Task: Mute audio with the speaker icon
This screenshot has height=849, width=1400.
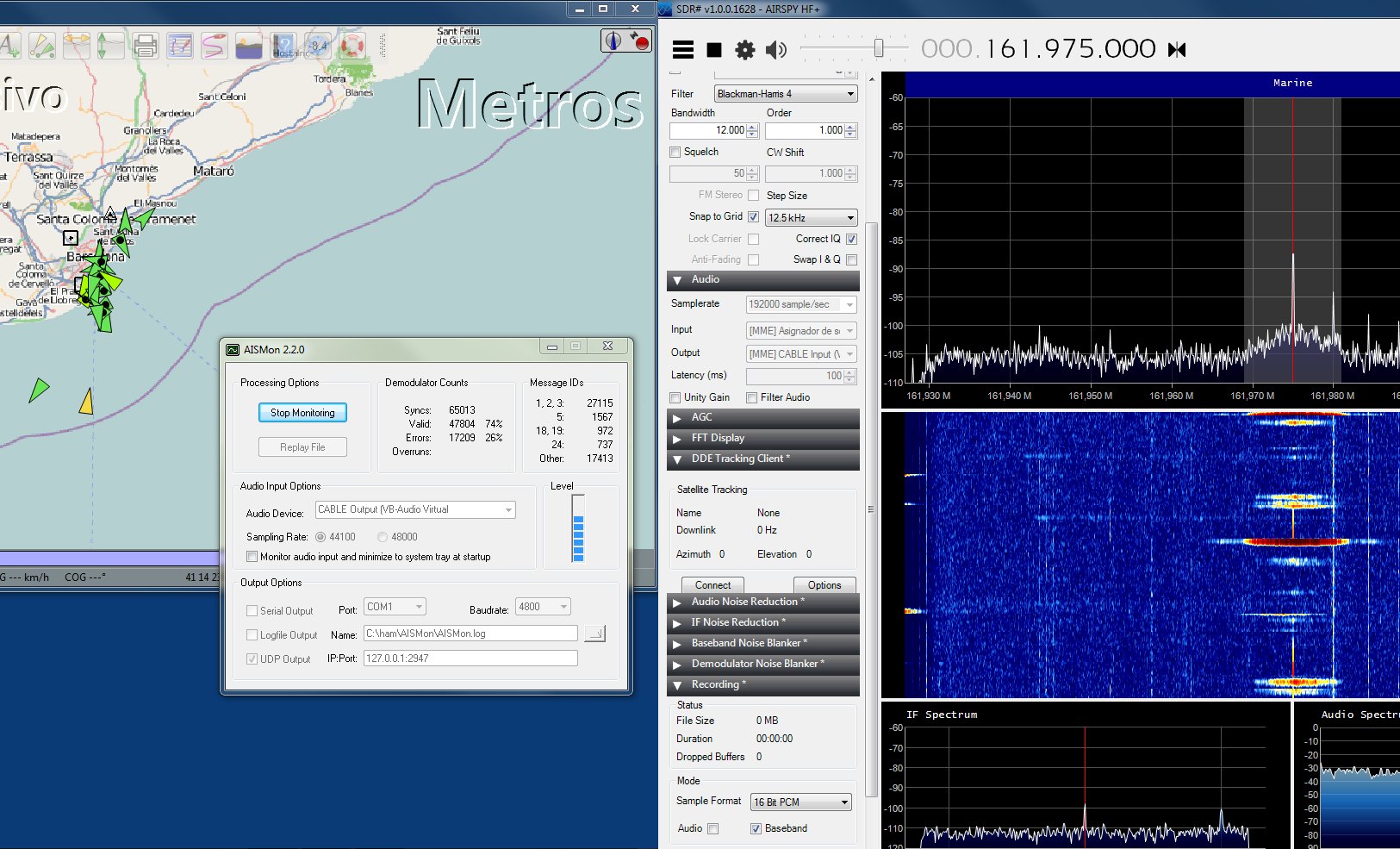Action: [775, 49]
